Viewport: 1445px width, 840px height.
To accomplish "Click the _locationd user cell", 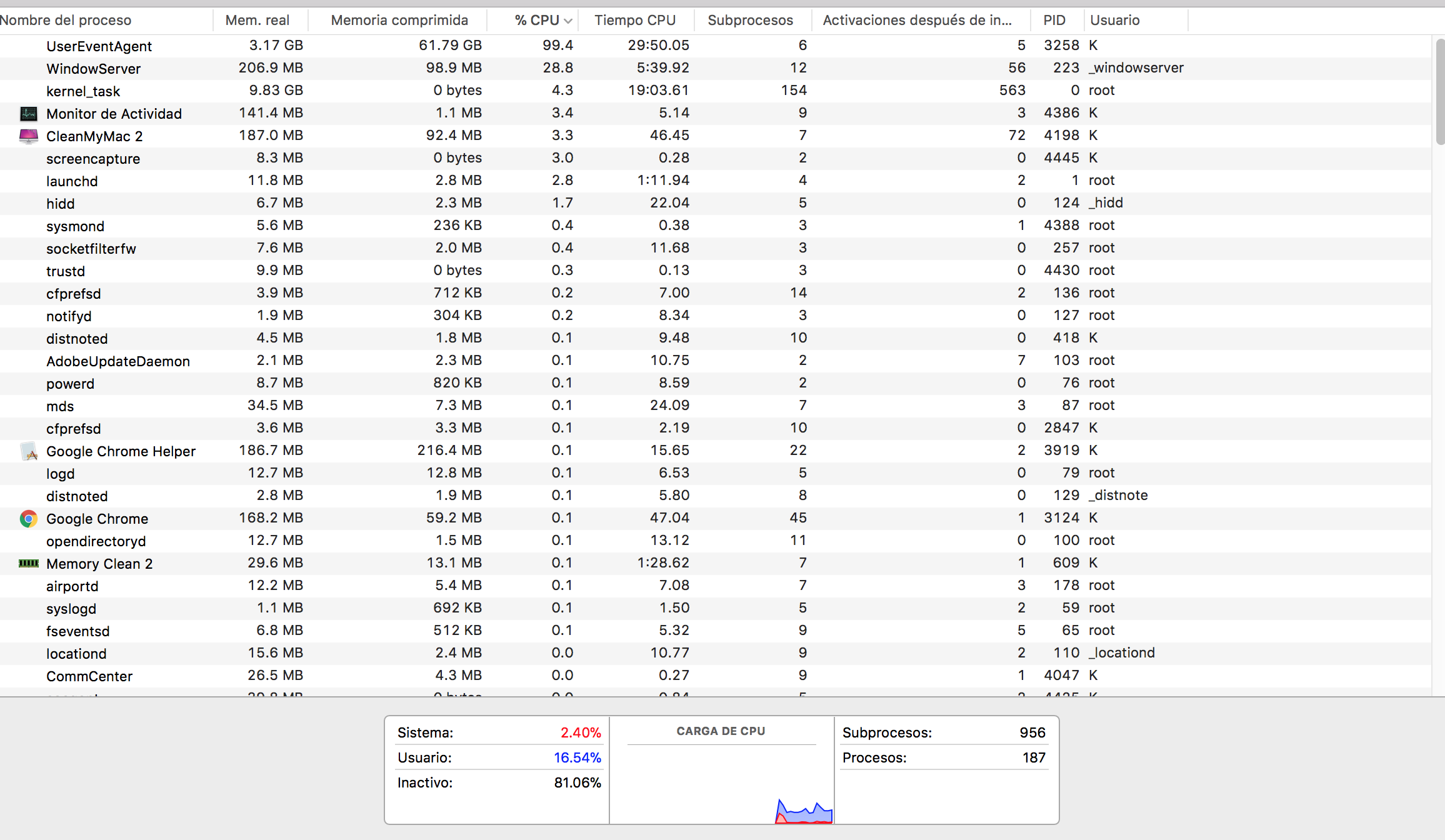I will coord(1122,652).
